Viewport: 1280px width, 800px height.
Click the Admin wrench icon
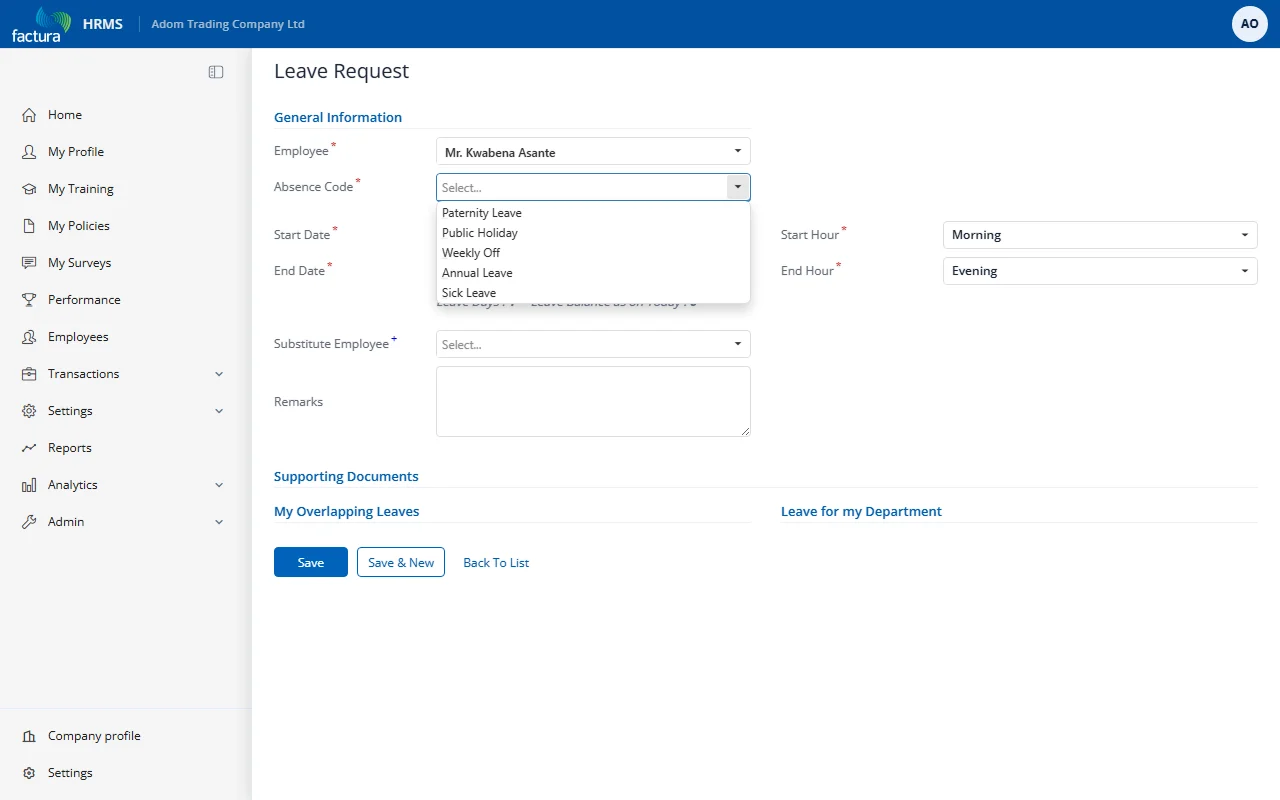(x=29, y=522)
